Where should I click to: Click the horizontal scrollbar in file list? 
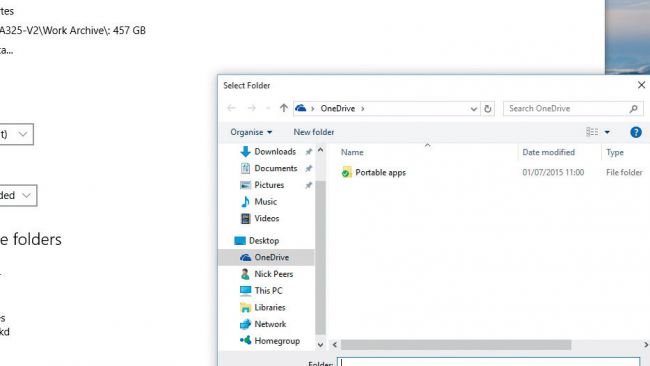[456, 344]
